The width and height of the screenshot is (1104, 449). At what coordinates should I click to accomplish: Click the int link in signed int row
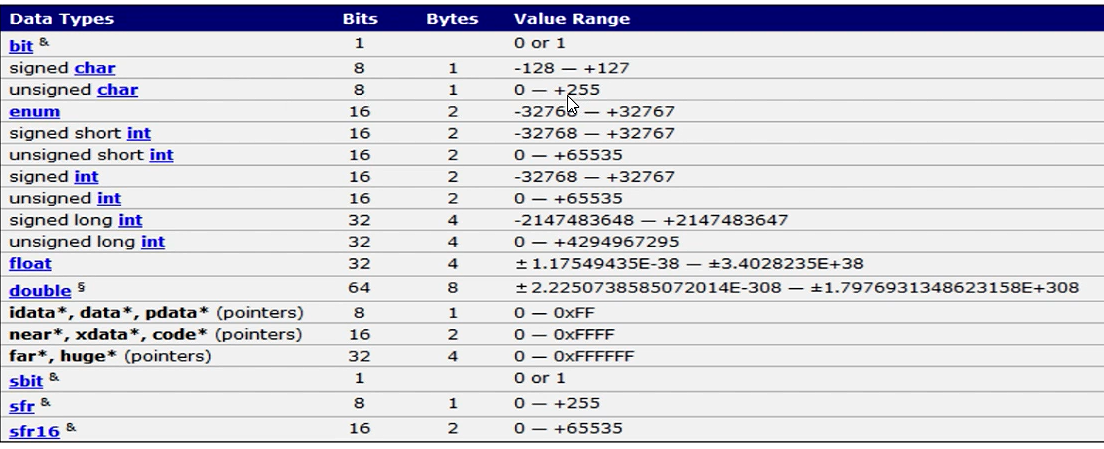click(86, 177)
